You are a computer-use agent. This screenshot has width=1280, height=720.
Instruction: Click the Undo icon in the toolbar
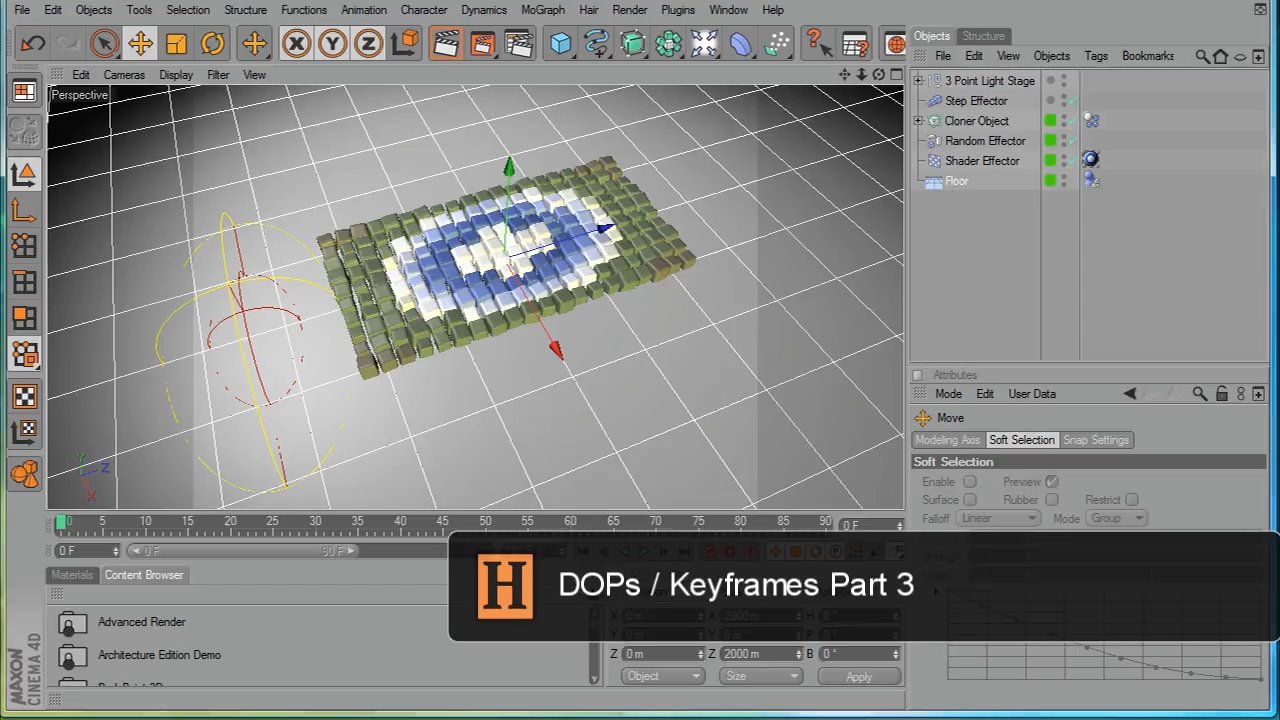pos(33,43)
